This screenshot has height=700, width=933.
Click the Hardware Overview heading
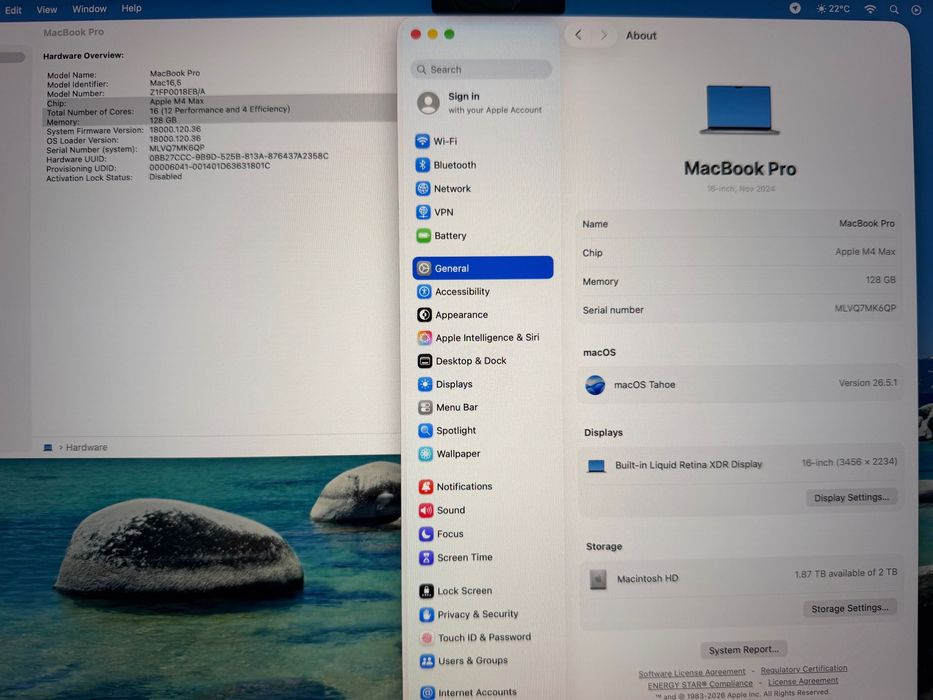pos(83,55)
